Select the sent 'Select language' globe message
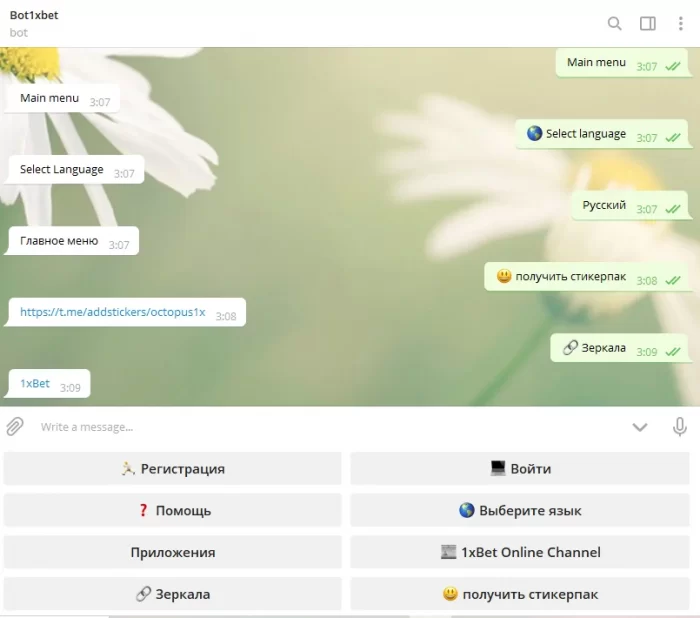Image resolution: width=700 pixels, height=618 pixels. click(602, 134)
